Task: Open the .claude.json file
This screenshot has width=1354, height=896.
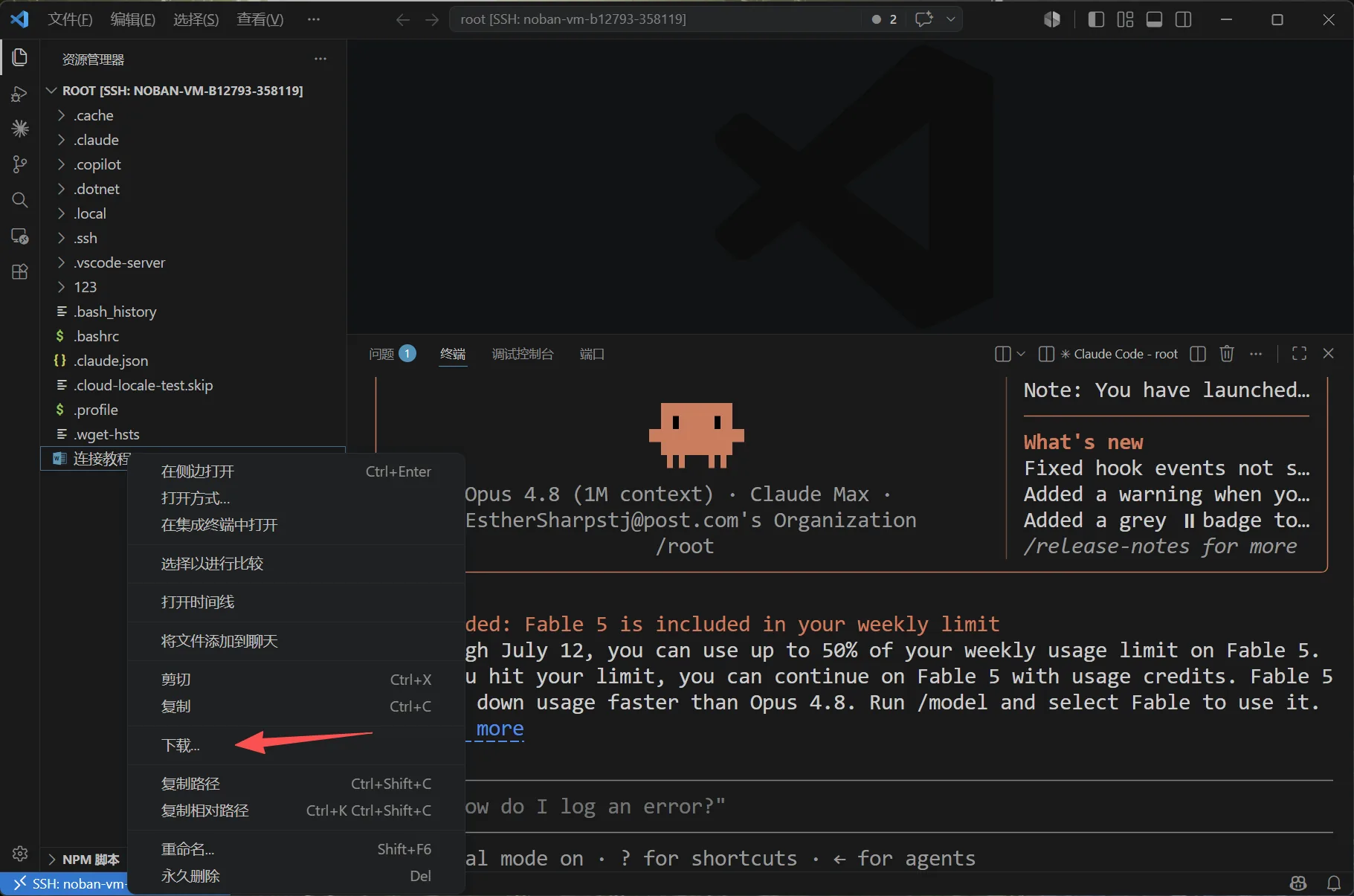Action: click(193, 361)
